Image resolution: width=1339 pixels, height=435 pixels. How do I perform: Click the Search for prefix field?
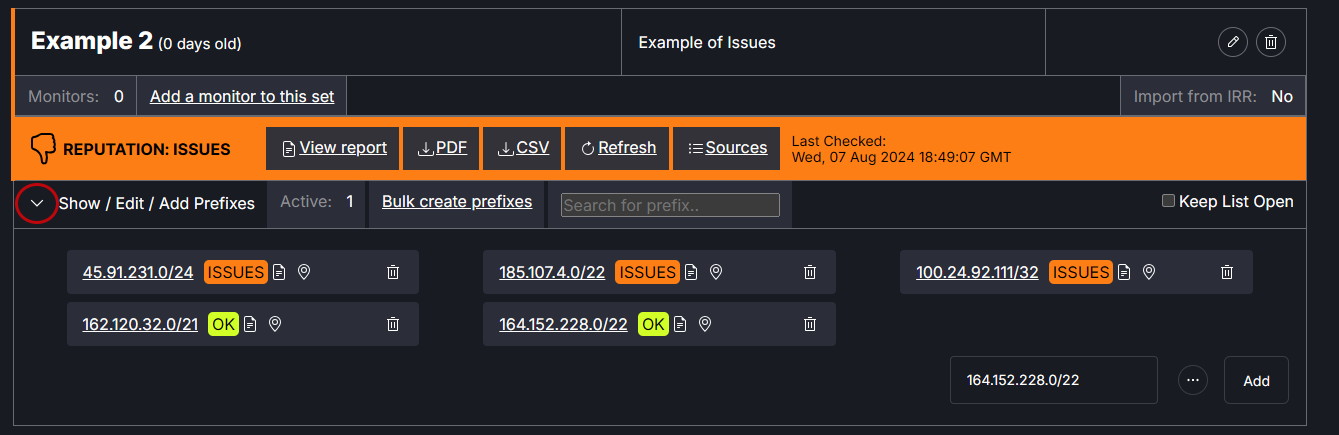[670, 205]
